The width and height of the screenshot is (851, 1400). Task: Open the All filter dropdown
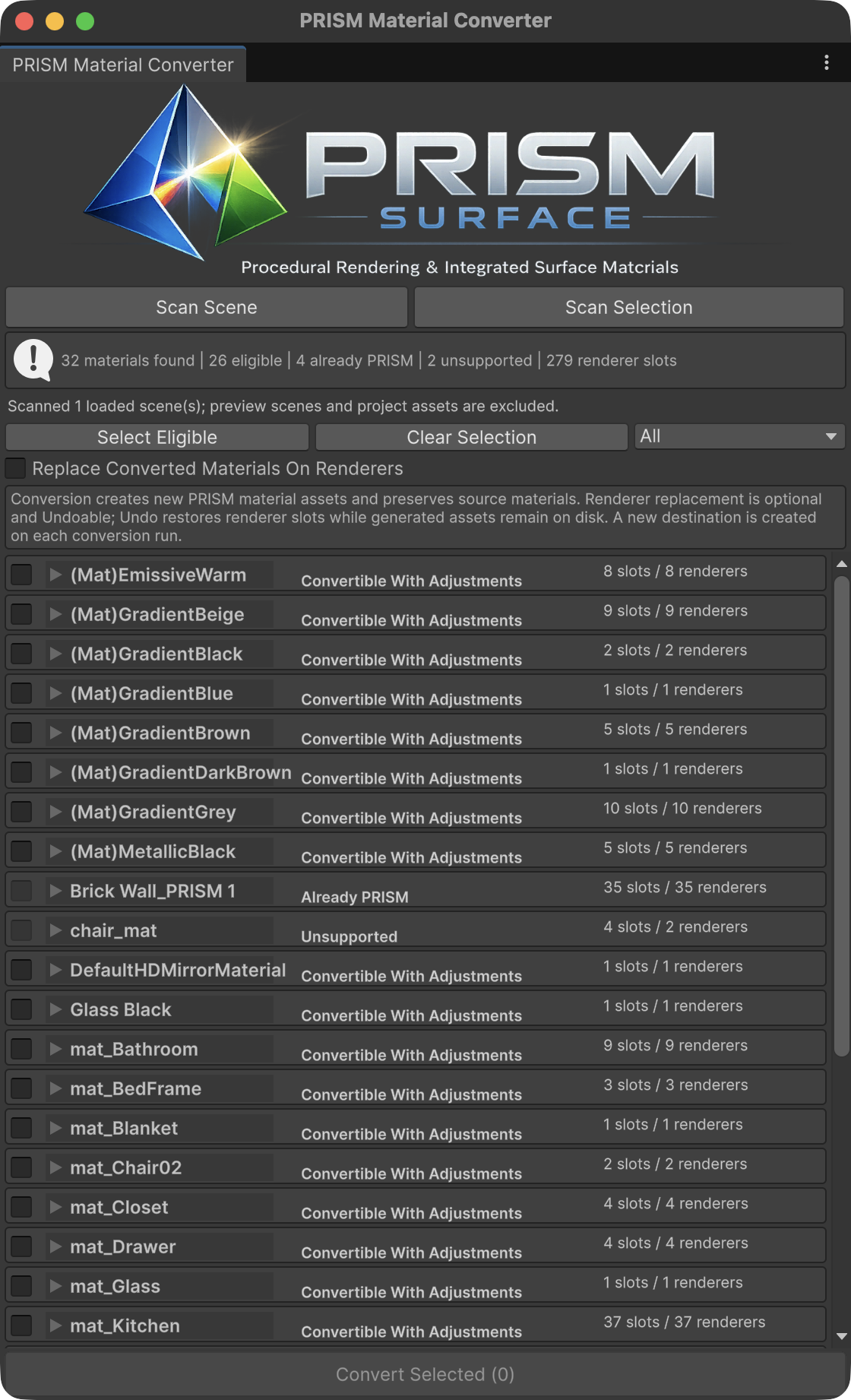[739, 436]
